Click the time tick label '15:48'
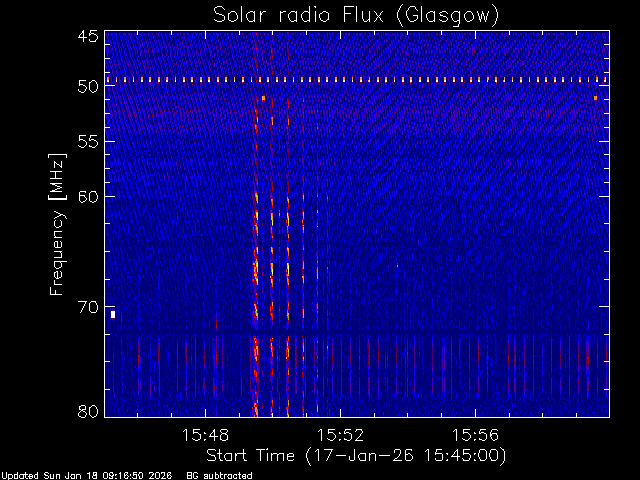Image resolution: width=640 pixels, height=480 pixels. [x=205, y=435]
